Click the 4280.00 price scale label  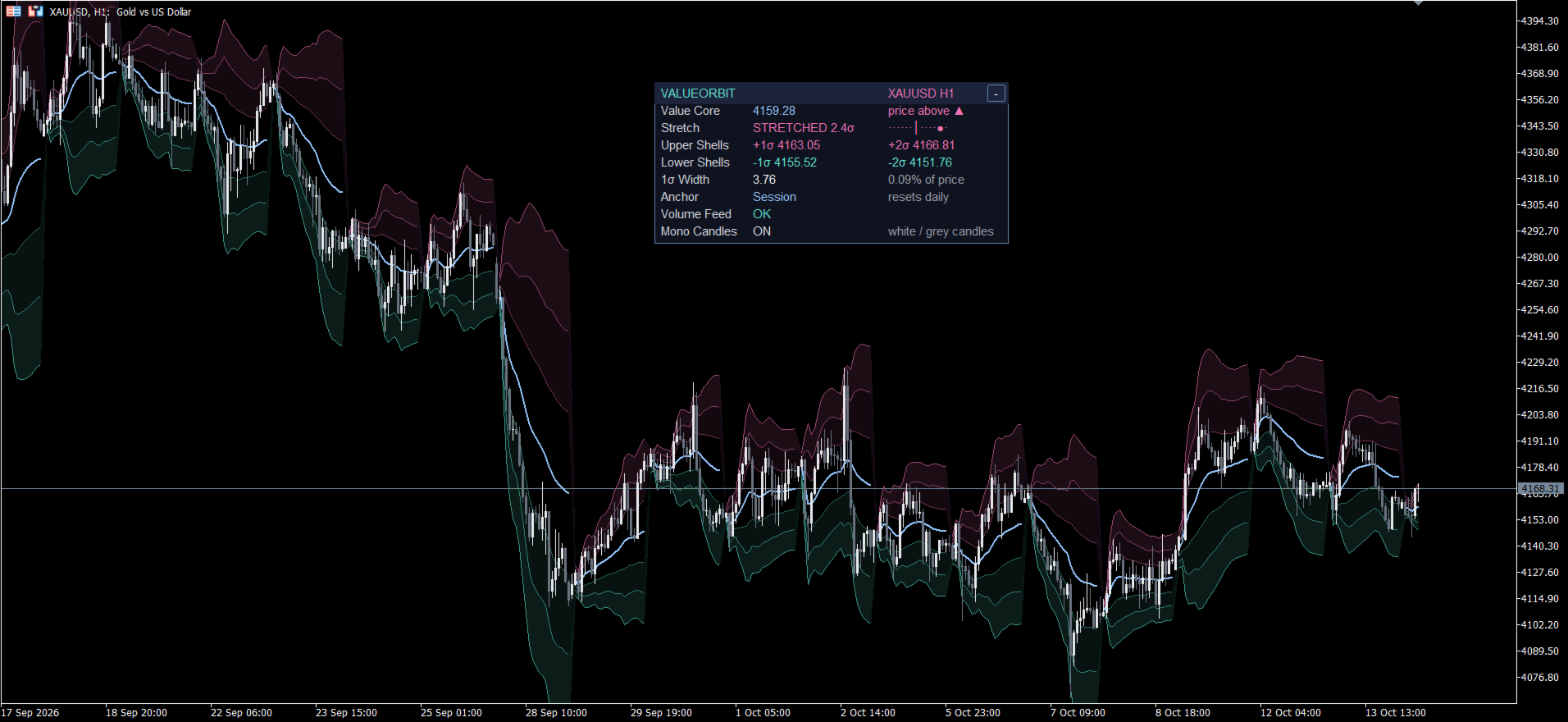[x=1540, y=257]
